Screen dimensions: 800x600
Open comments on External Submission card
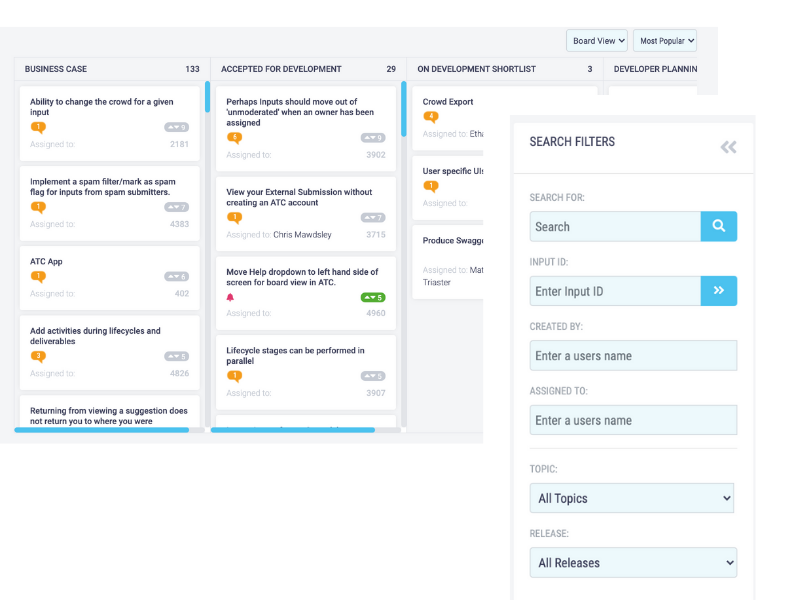pos(235,218)
